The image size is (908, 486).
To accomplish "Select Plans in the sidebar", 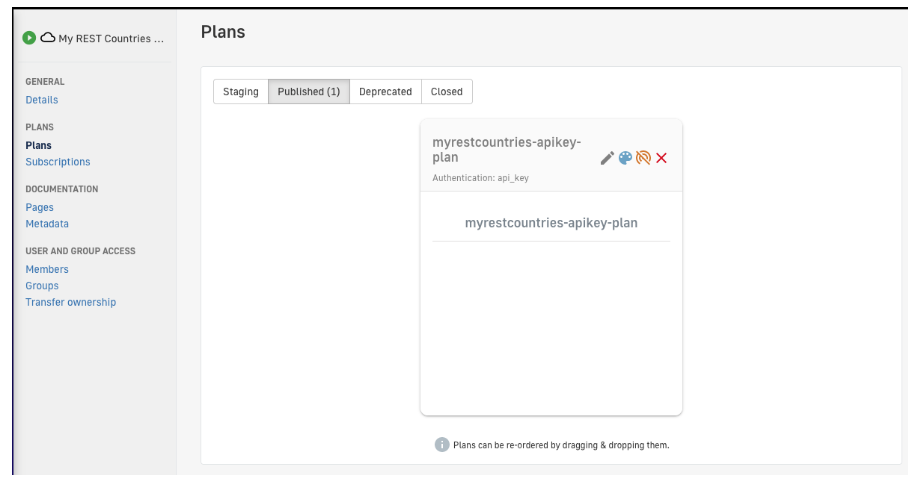I will [39, 146].
